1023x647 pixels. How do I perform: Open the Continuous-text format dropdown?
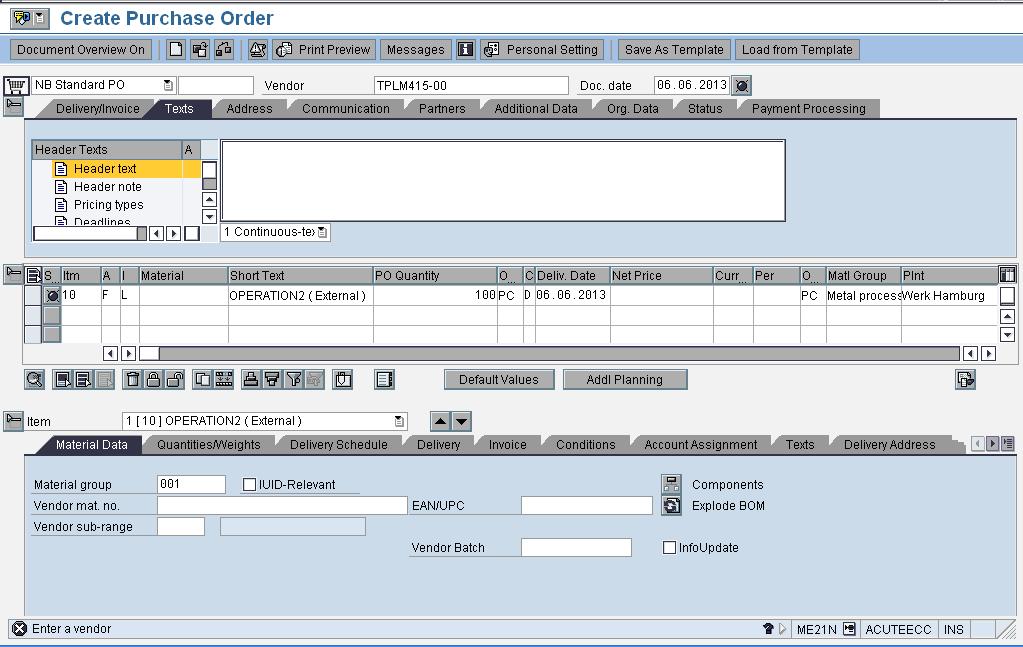click(322, 232)
